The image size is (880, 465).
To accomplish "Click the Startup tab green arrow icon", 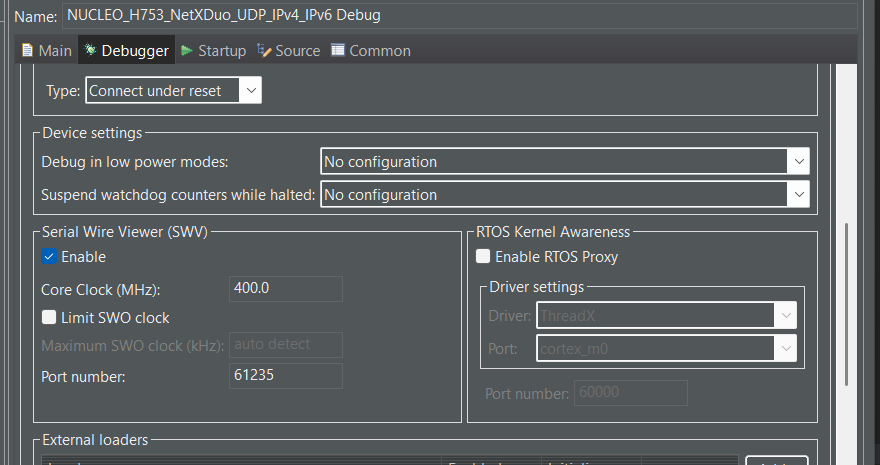I will pyautogui.click(x=187, y=50).
